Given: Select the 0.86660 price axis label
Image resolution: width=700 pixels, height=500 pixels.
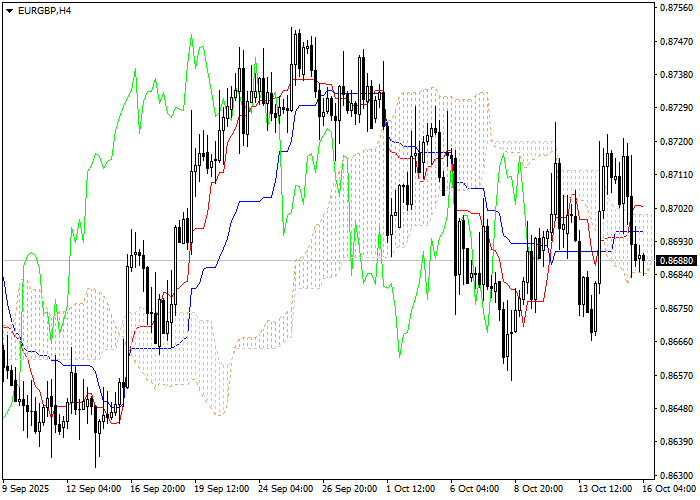Looking at the screenshot, I should tap(676, 341).
